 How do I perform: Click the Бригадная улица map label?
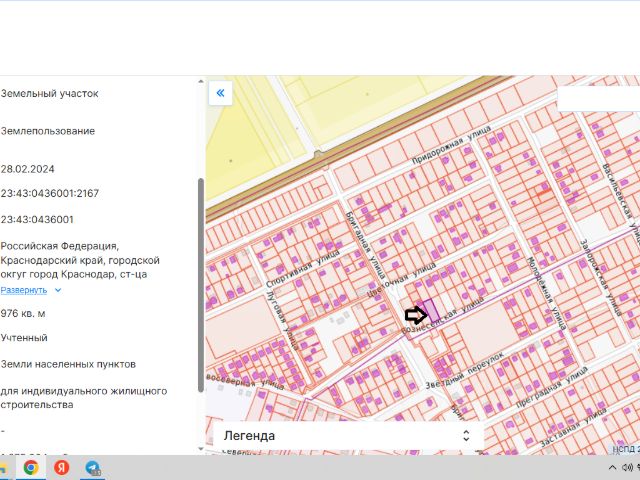pyautogui.click(x=366, y=245)
